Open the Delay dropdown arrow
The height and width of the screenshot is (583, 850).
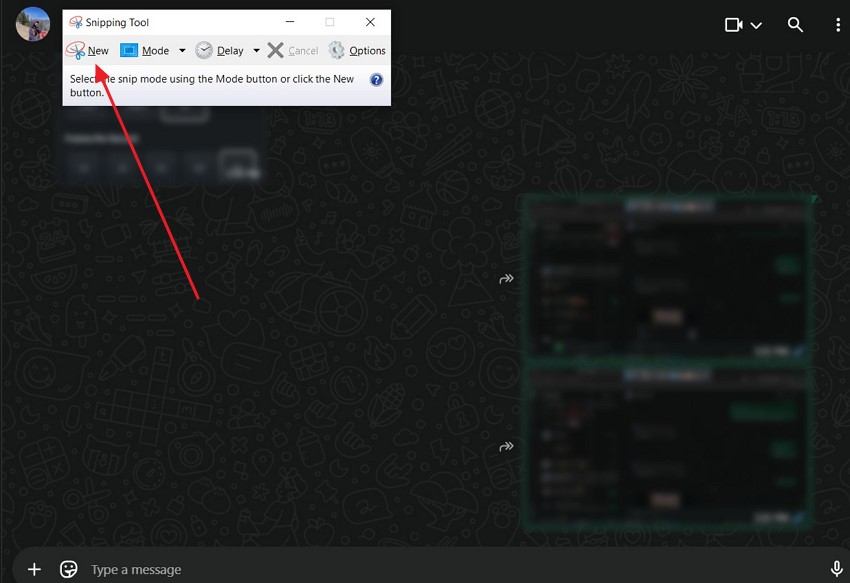click(x=256, y=51)
